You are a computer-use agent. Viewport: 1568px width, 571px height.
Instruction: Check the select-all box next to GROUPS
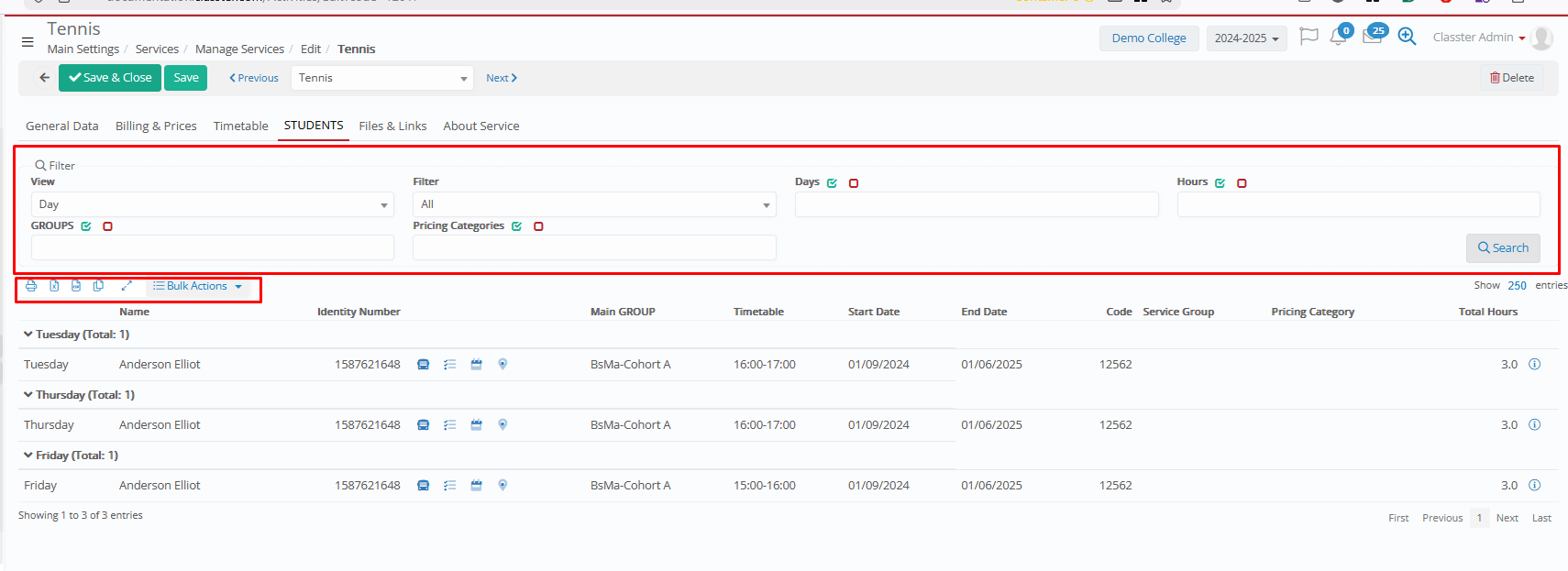tap(86, 226)
